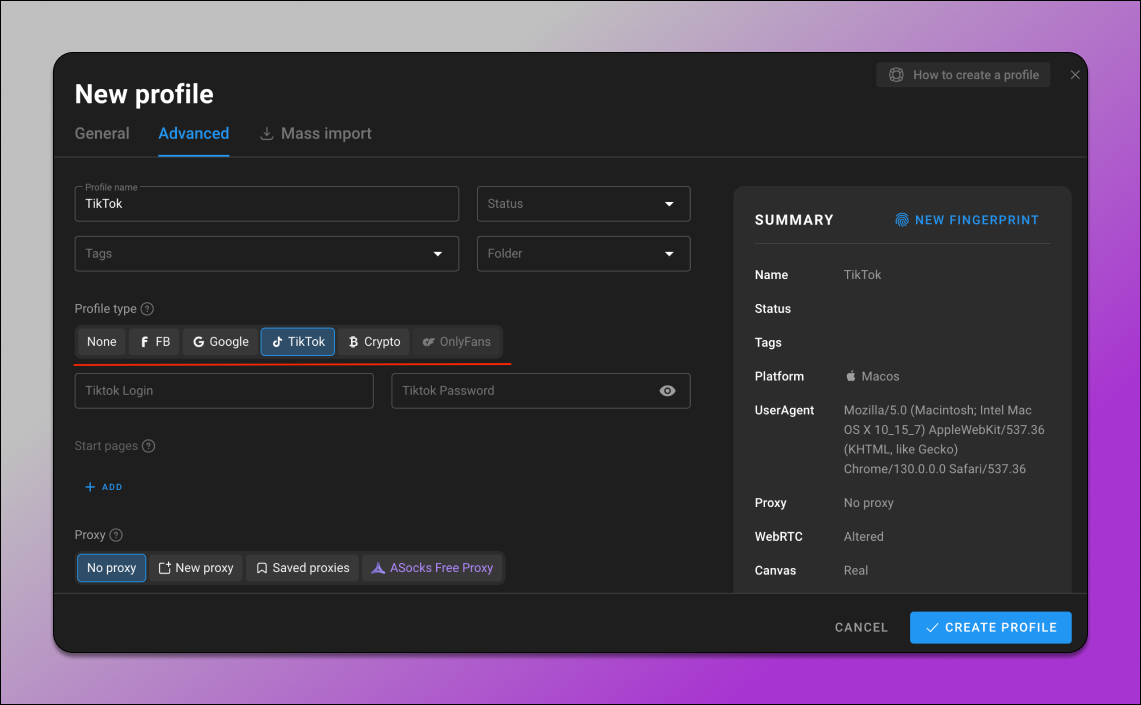Select None profile type
The width and height of the screenshot is (1141, 705).
tap(102, 342)
